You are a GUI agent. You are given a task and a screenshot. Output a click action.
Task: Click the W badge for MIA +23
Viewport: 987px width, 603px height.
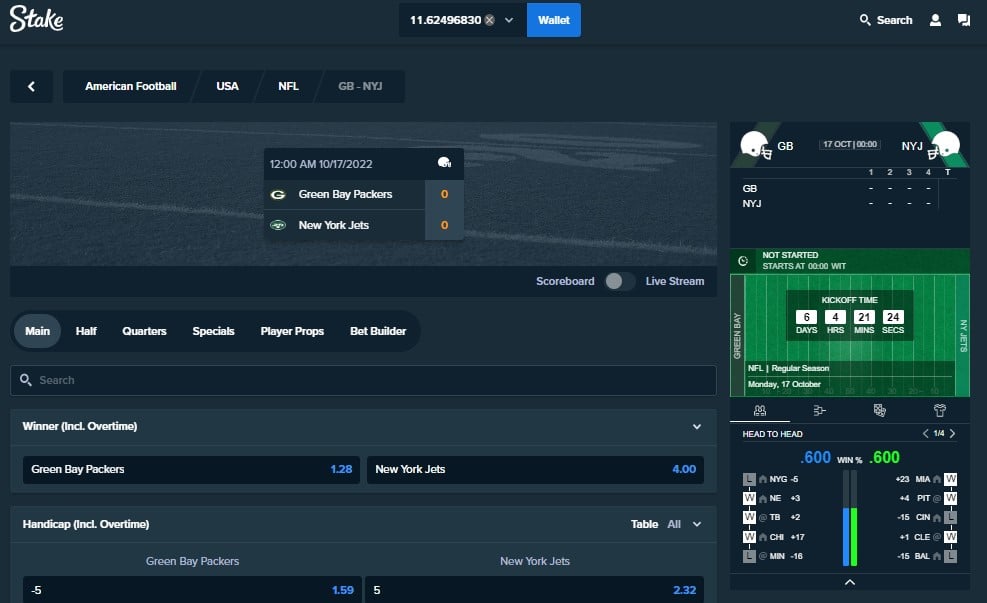pos(950,479)
